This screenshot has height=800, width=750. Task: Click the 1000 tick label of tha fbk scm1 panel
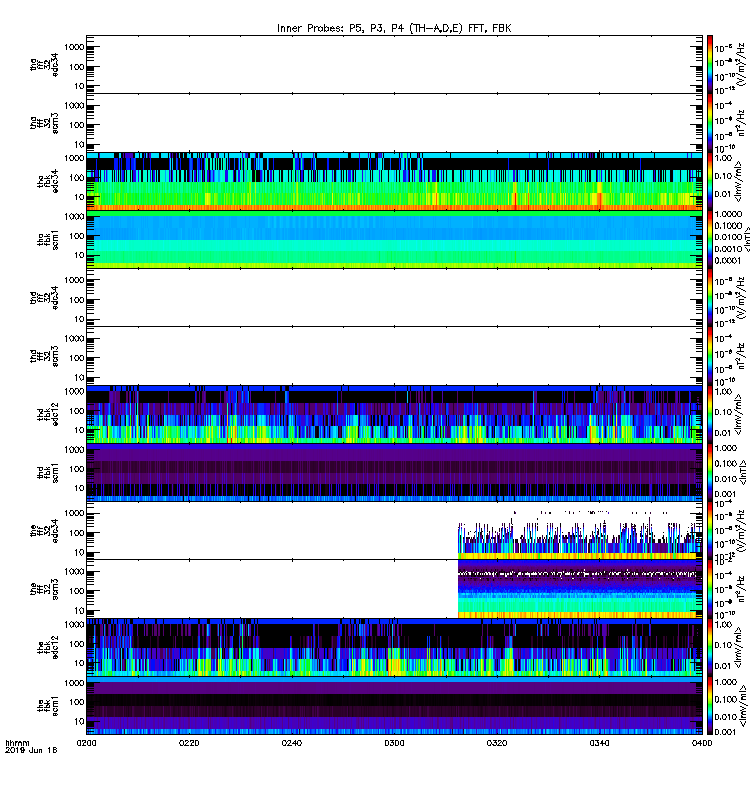[74, 216]
